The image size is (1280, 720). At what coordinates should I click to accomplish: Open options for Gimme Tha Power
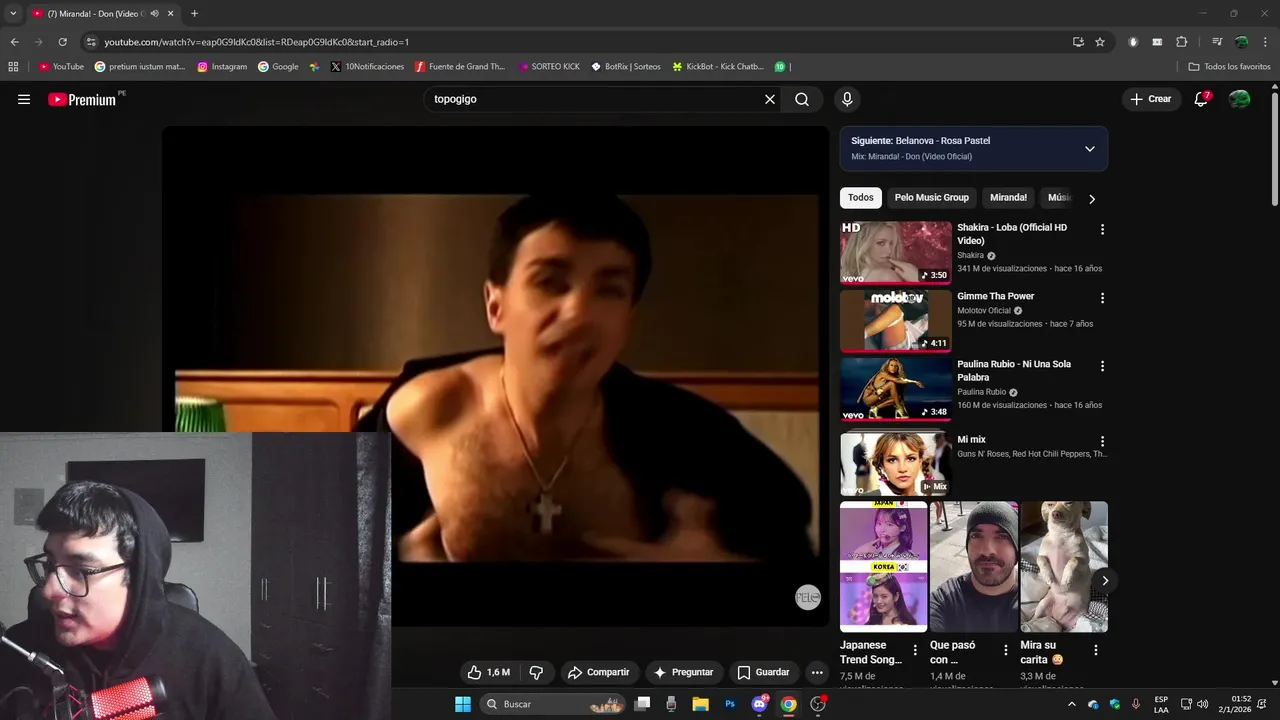[x=1102, y=298]
